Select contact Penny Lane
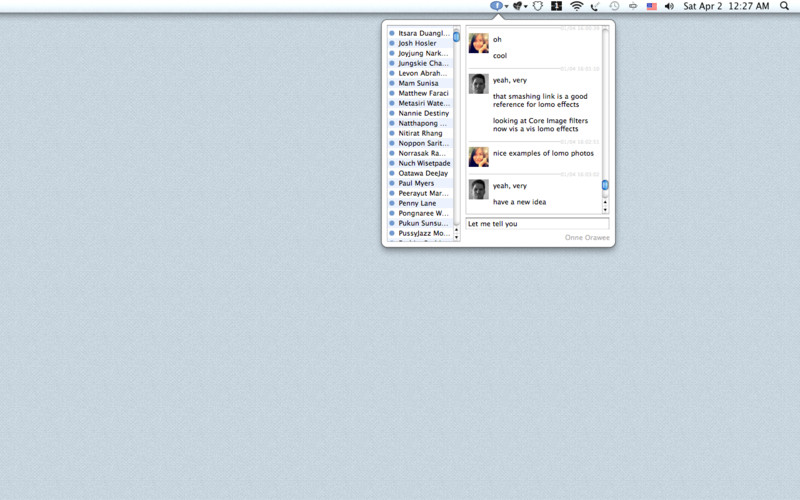 click(420, 203)
